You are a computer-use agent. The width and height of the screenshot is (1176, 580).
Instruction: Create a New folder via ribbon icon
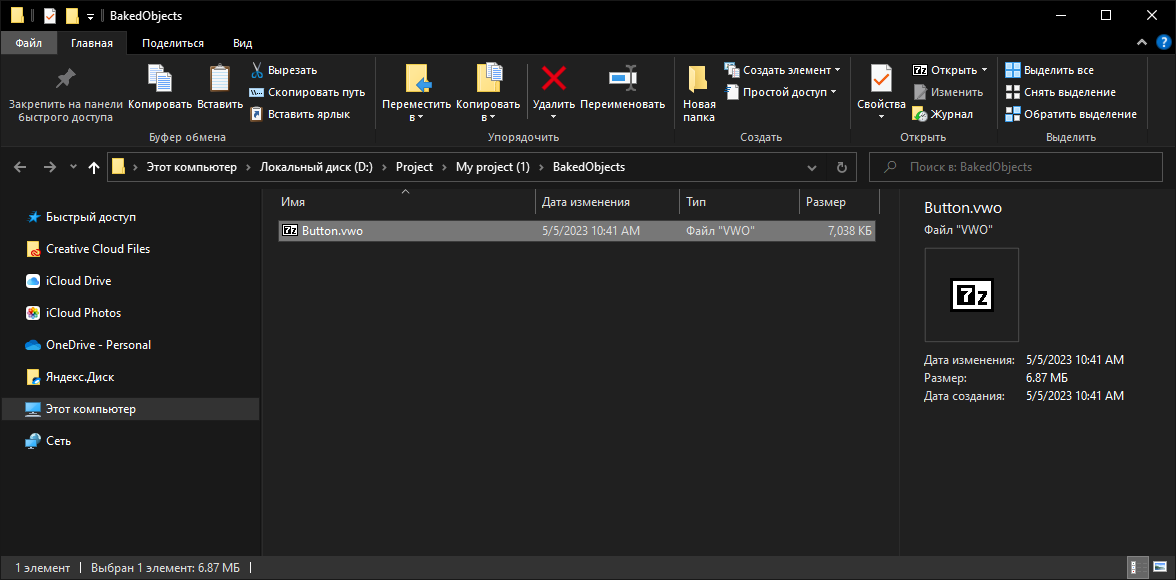pos(699,79)
